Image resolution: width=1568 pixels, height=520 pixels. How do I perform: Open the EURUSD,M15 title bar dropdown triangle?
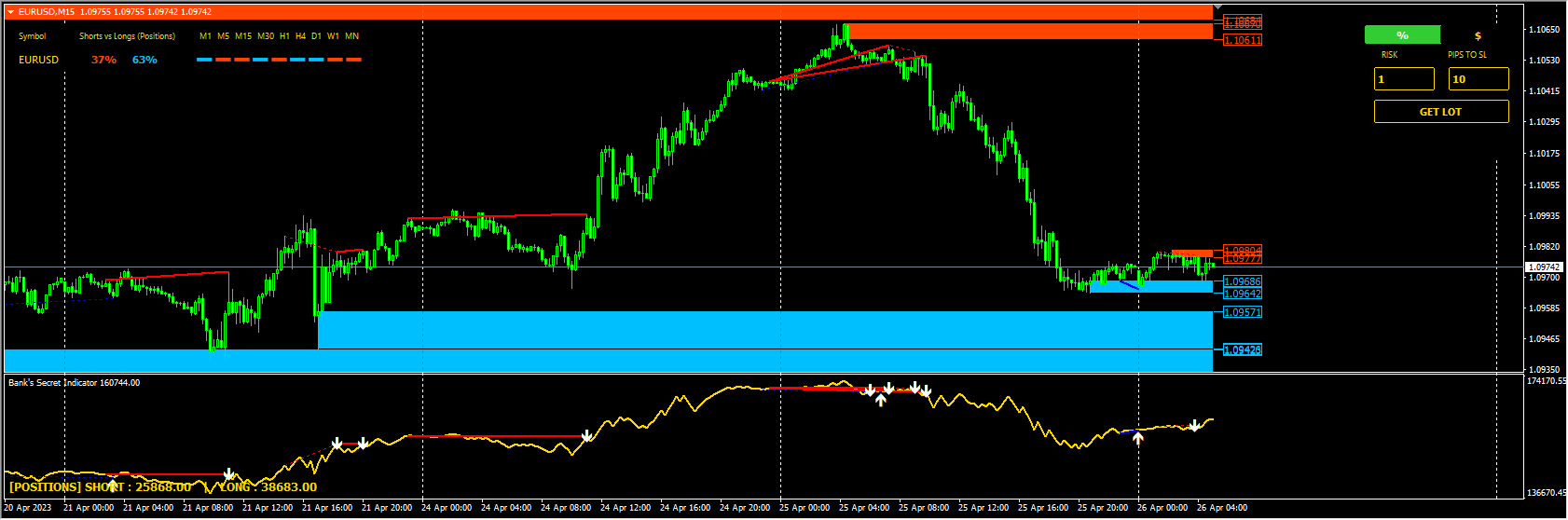[10, 12]
